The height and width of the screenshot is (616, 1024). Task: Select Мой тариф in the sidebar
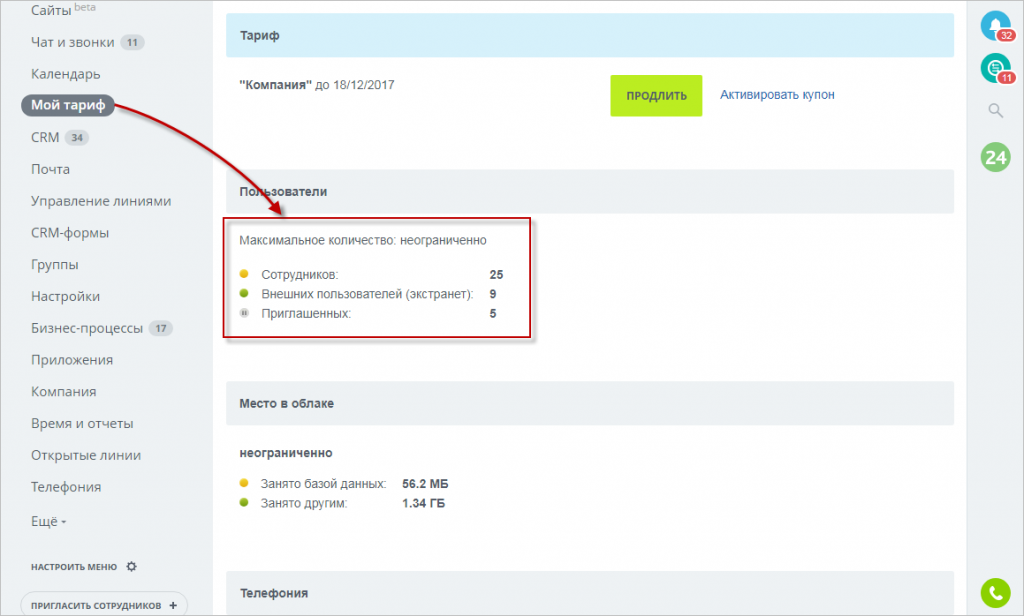tap(67, 106)
